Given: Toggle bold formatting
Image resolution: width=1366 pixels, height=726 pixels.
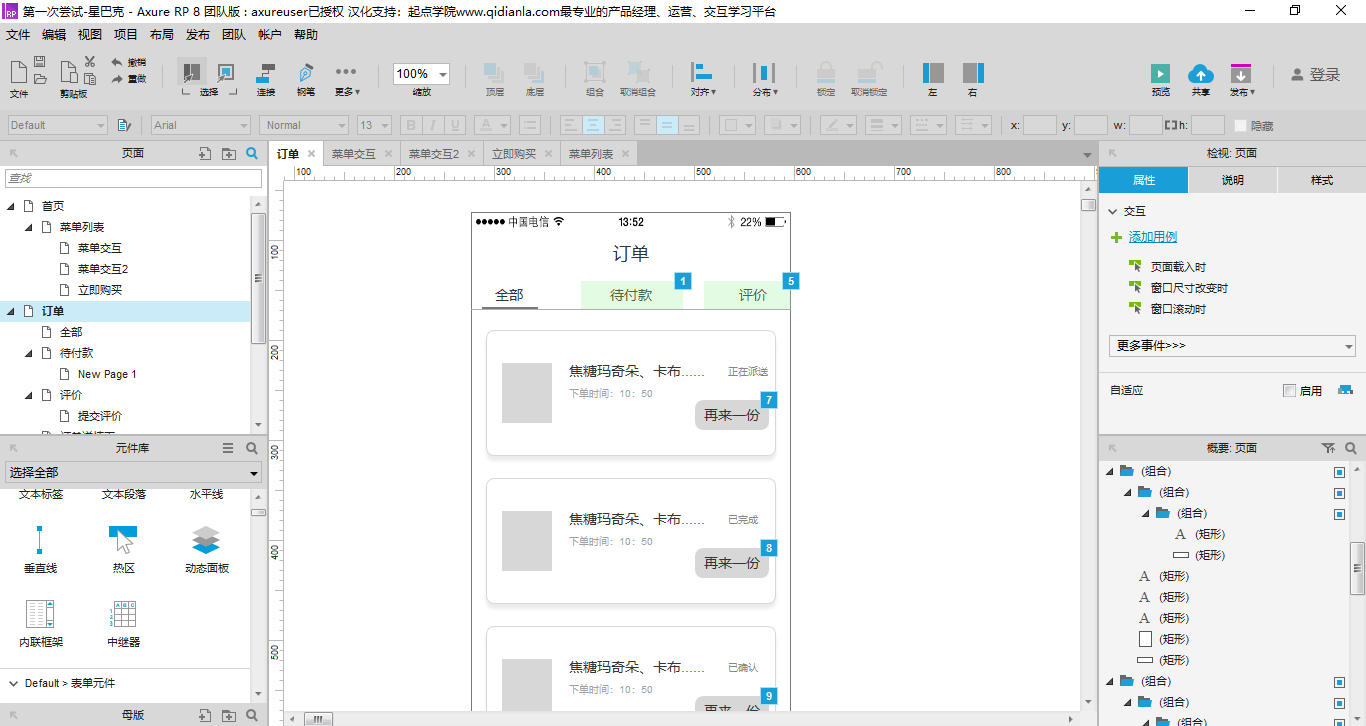Looking at the screenshot, I should (x=410, y=125).
